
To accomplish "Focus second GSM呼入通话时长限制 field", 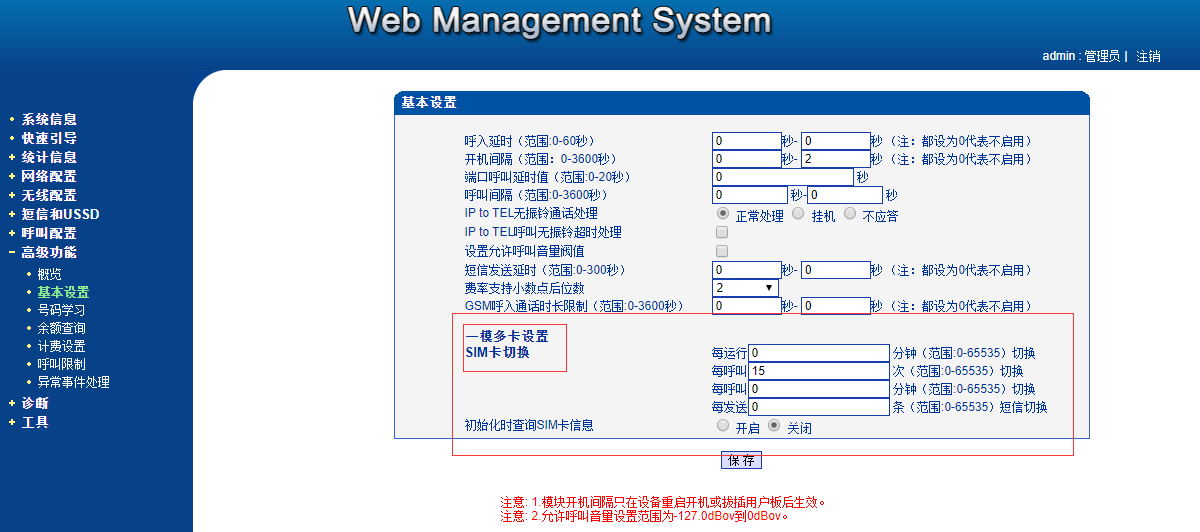I will (x=836, y=306).
